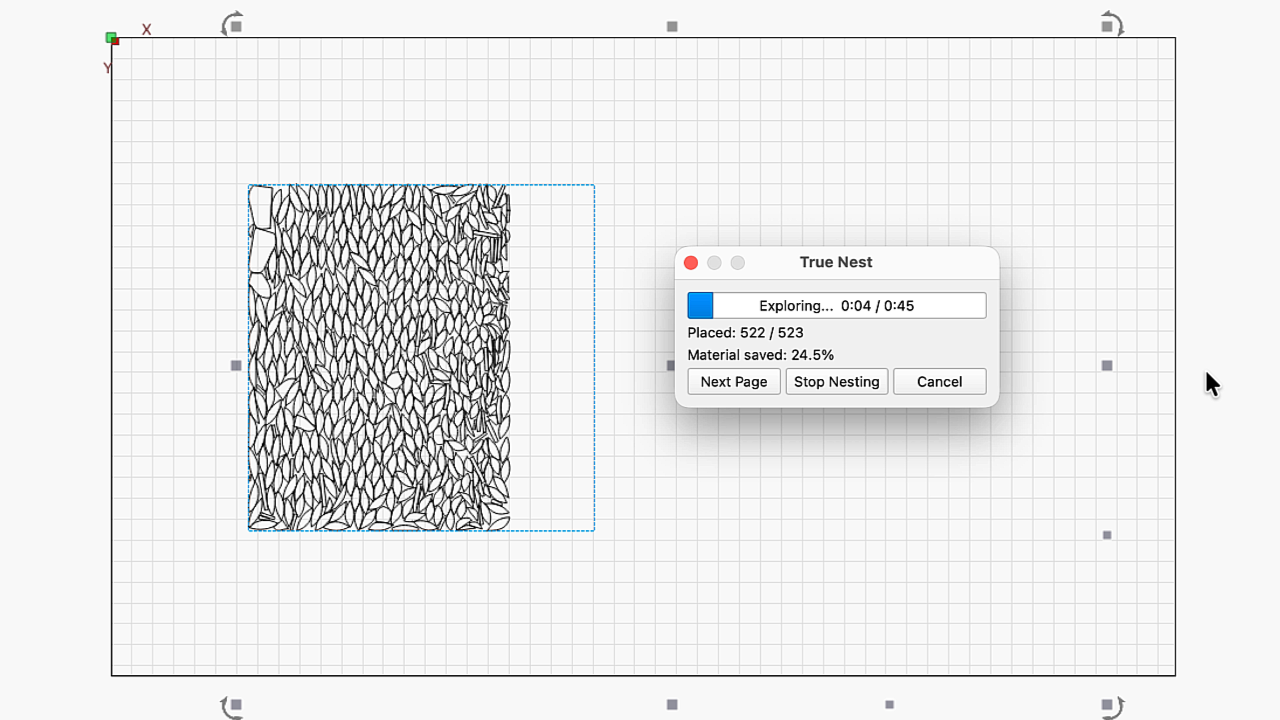The height and width of the screenshot is (720, 1280).
Task: Select the right-middle square selection handle
Action: (x=1107, y=366)
